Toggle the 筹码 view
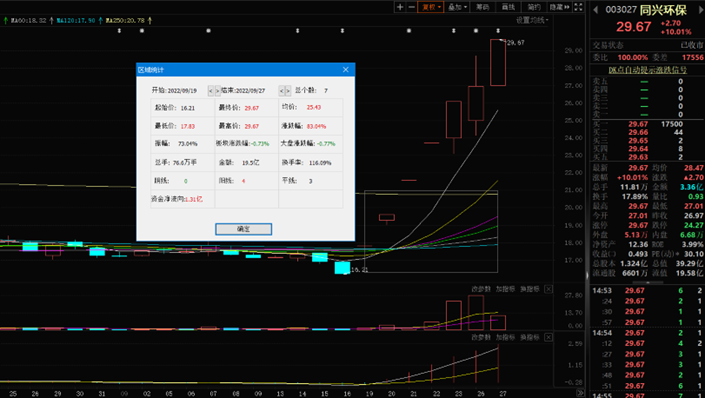Viewport: 705px width, 398px height. point(482,7)
